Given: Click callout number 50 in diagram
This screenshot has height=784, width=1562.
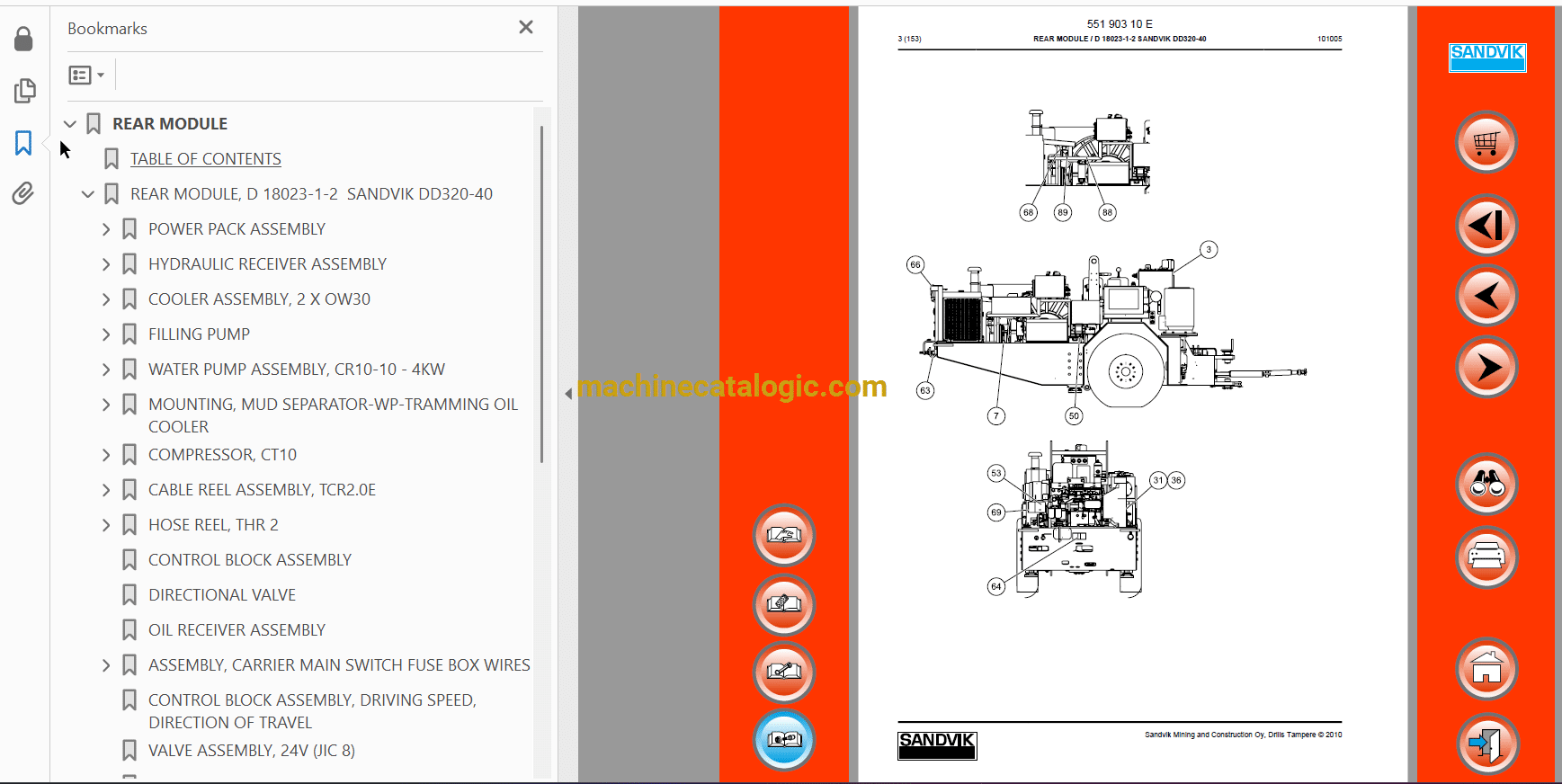Looking at the screenshot, I should [1074, 416].
